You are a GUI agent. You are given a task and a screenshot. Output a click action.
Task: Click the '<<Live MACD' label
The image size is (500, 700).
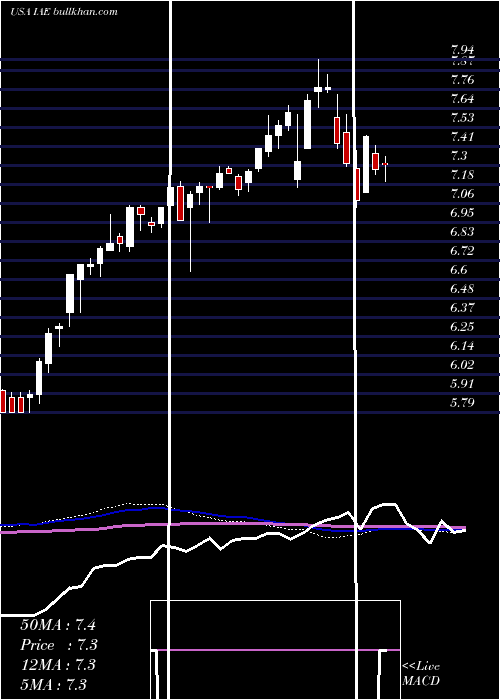pos(421,673)
